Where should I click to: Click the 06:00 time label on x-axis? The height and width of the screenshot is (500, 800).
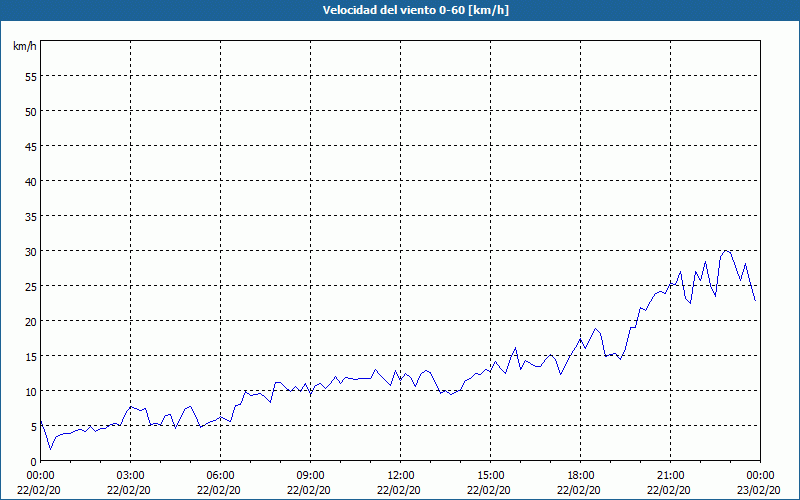coord(220,476)
